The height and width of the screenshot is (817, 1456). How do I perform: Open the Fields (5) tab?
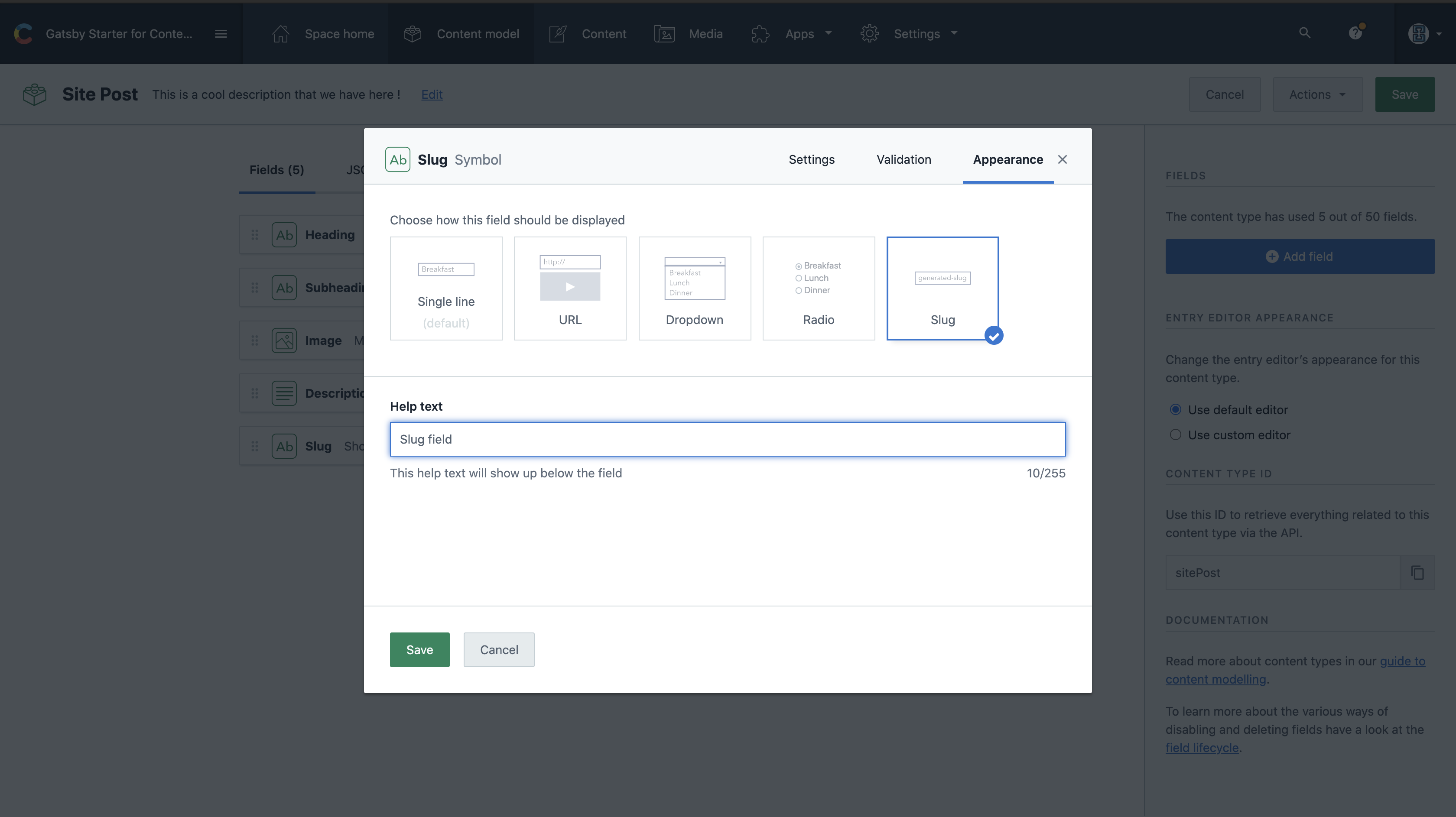coord(277,170)
